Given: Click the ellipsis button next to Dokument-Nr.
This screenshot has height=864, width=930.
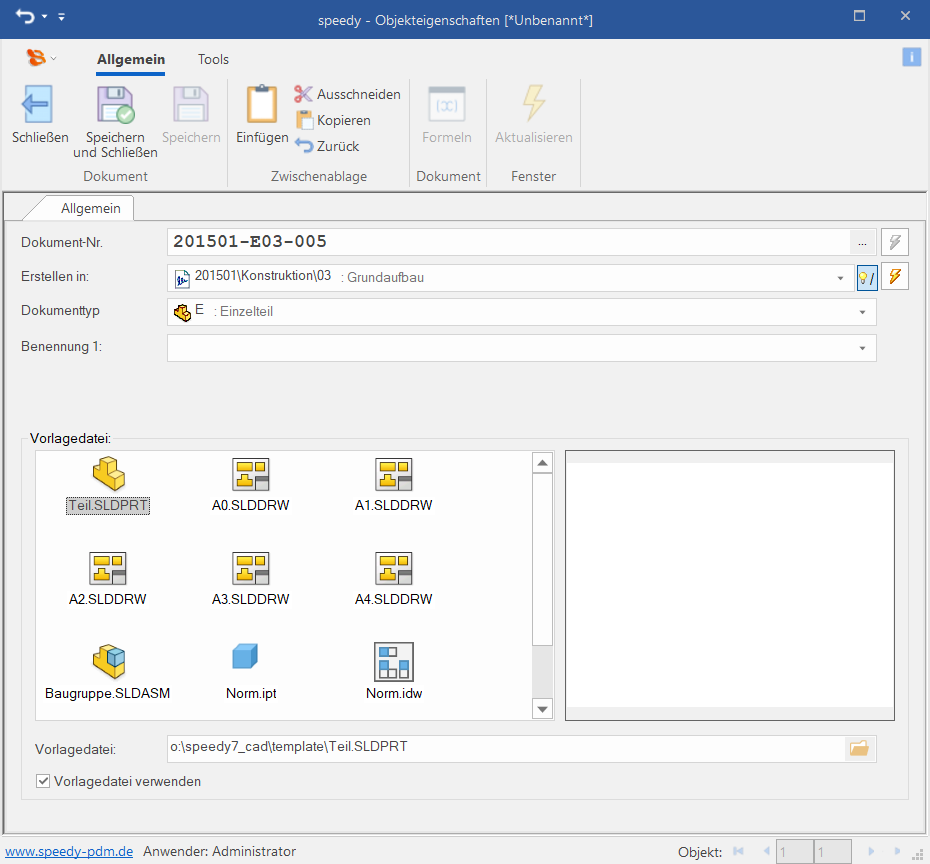Looking at the screenshot, I should point(862,242).
